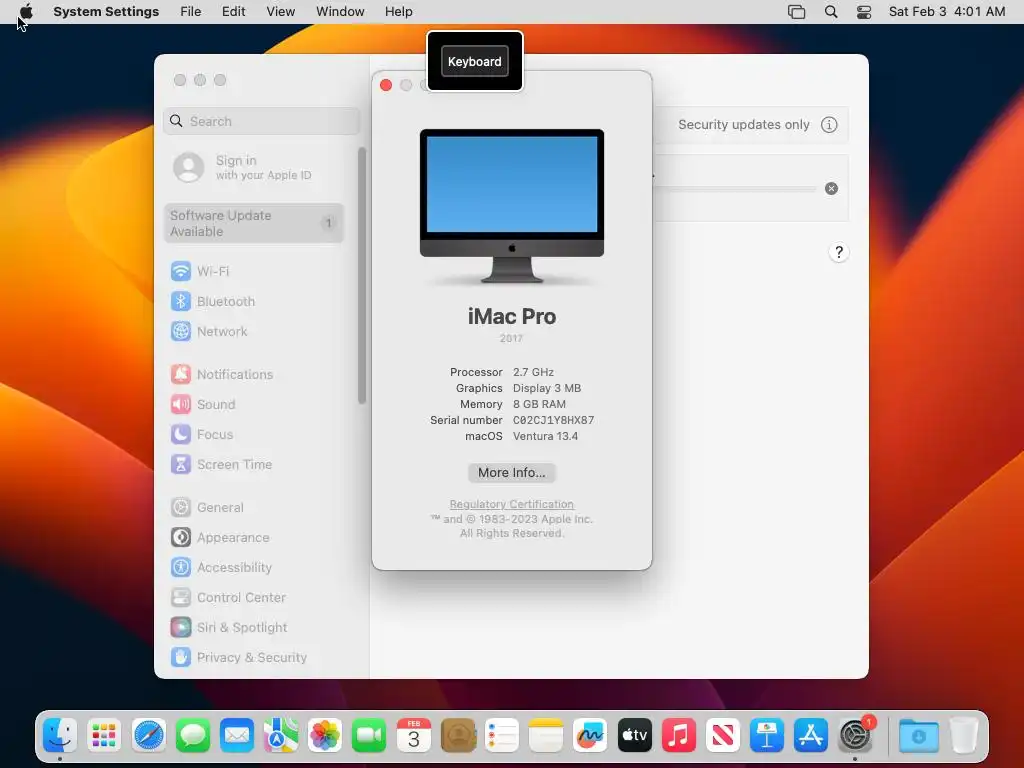This screenshot has height=768, width=1024.
Task: Open Control Center in menu bar
Action: (x=864, y=11)
